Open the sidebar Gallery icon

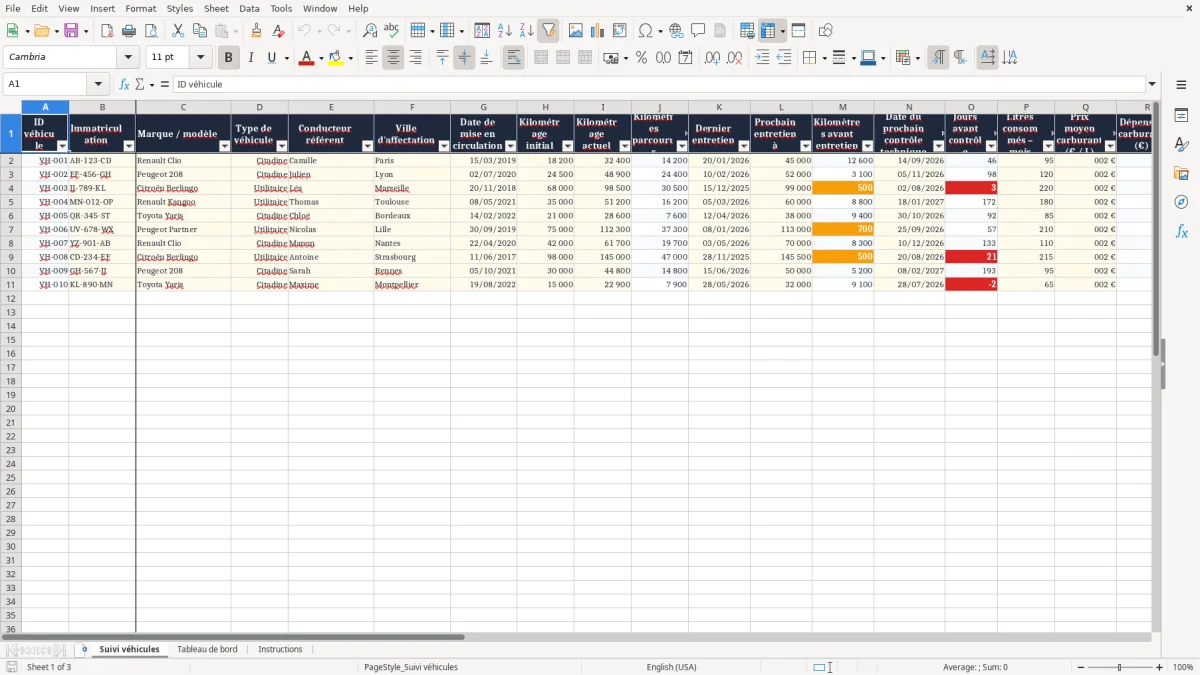pyautogui.click(x=1181, y=174)
